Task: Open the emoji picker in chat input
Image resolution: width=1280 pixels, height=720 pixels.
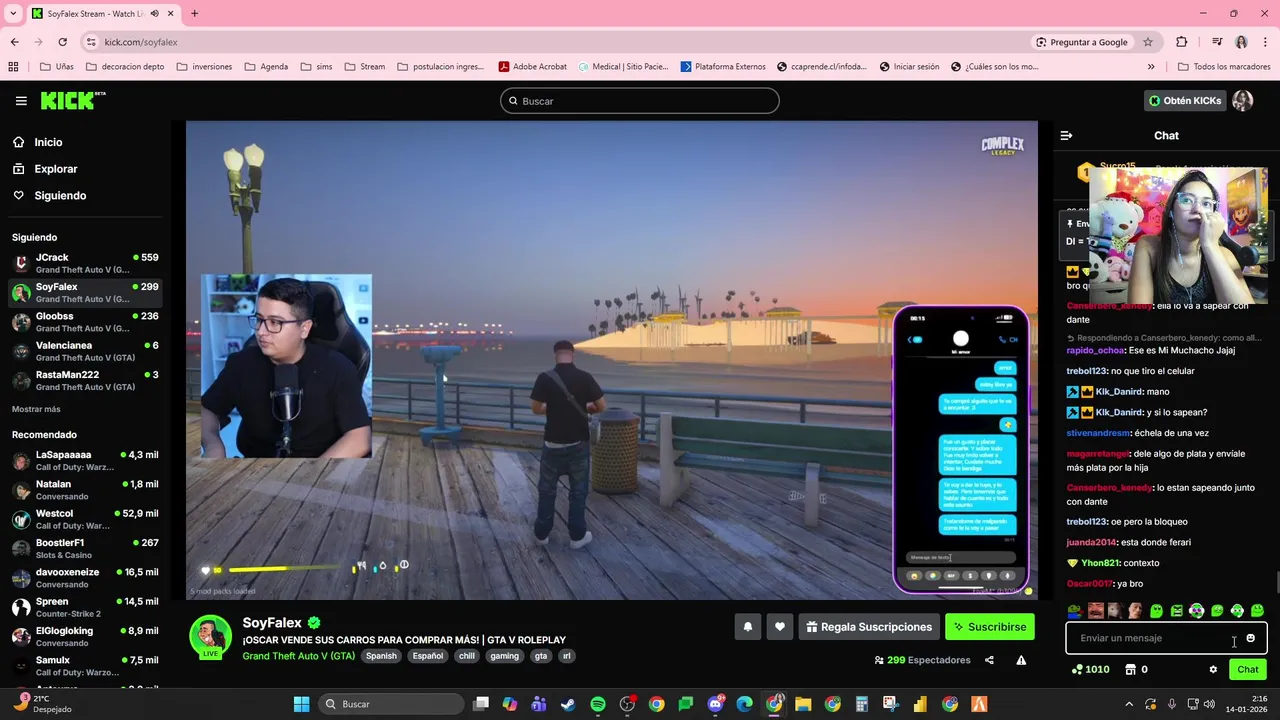Action: [x=1250, y=638]
